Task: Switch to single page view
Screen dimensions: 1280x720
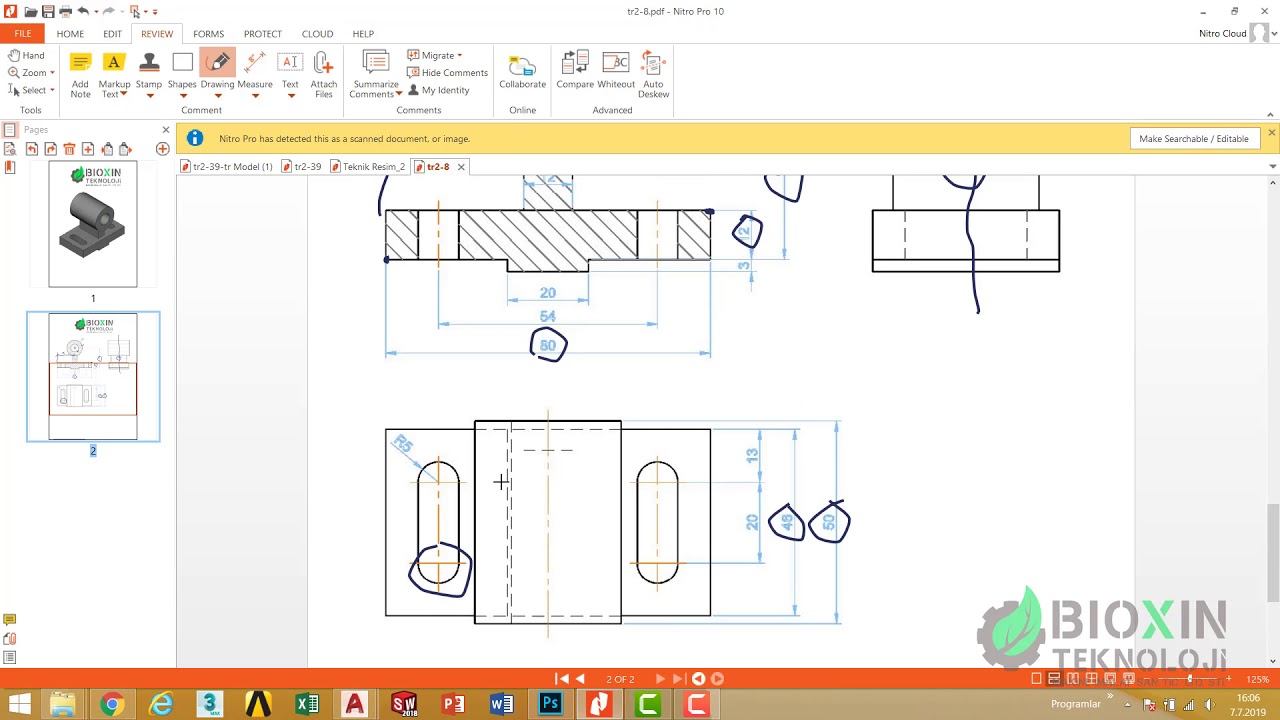Action: click(x=1036, y=679)
